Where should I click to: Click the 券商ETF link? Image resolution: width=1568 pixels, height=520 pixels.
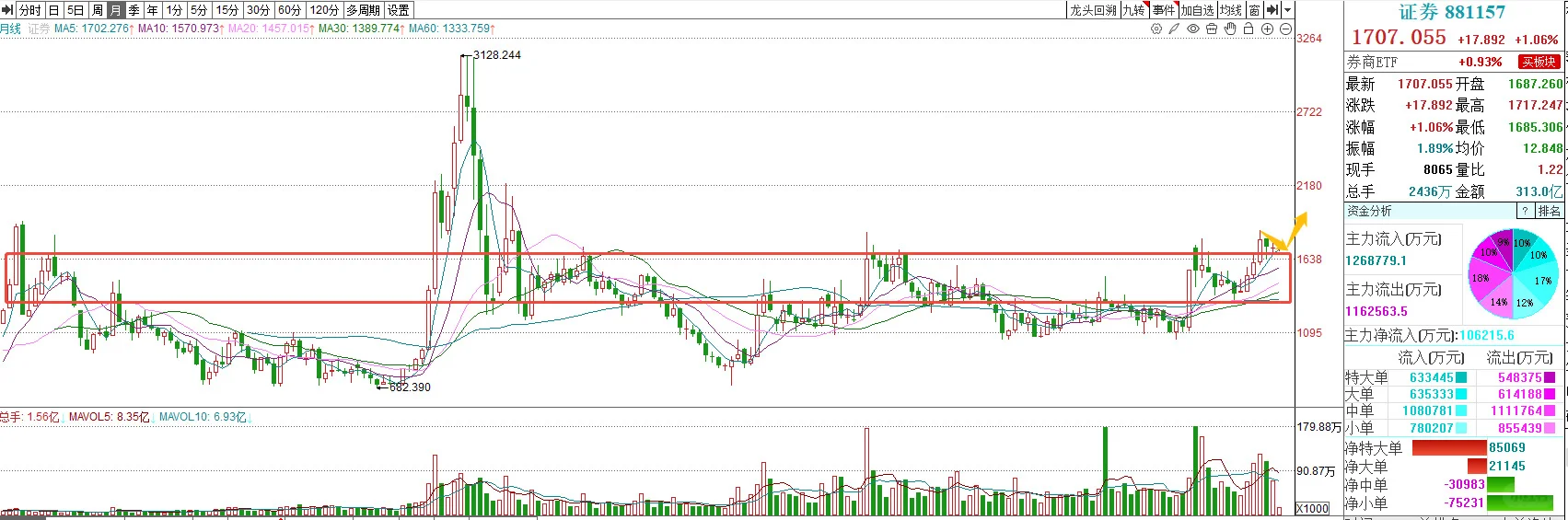pyautogui.click(x=1372, y=62)
